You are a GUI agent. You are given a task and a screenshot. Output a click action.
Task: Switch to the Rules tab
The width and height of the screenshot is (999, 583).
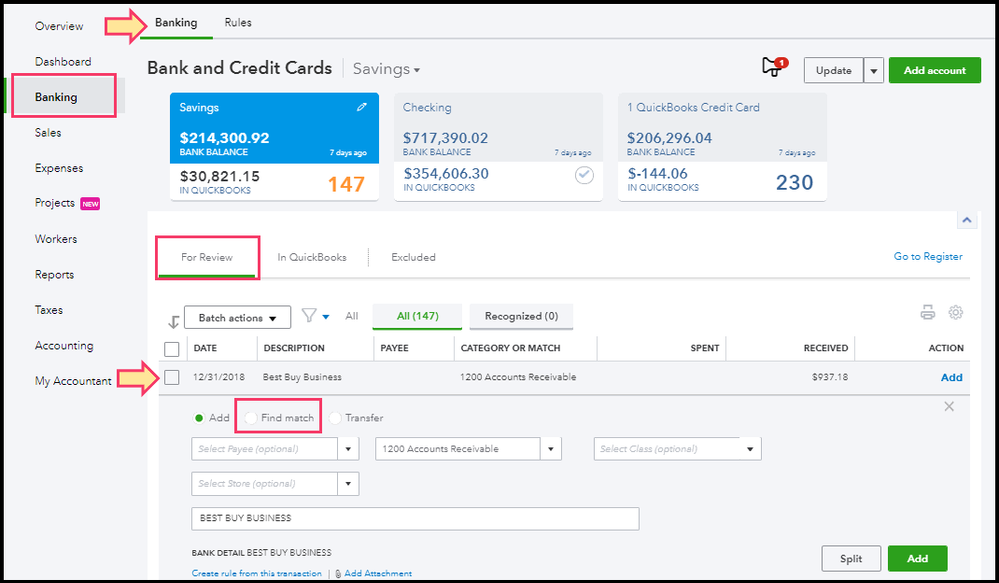(x=238, y=22)
